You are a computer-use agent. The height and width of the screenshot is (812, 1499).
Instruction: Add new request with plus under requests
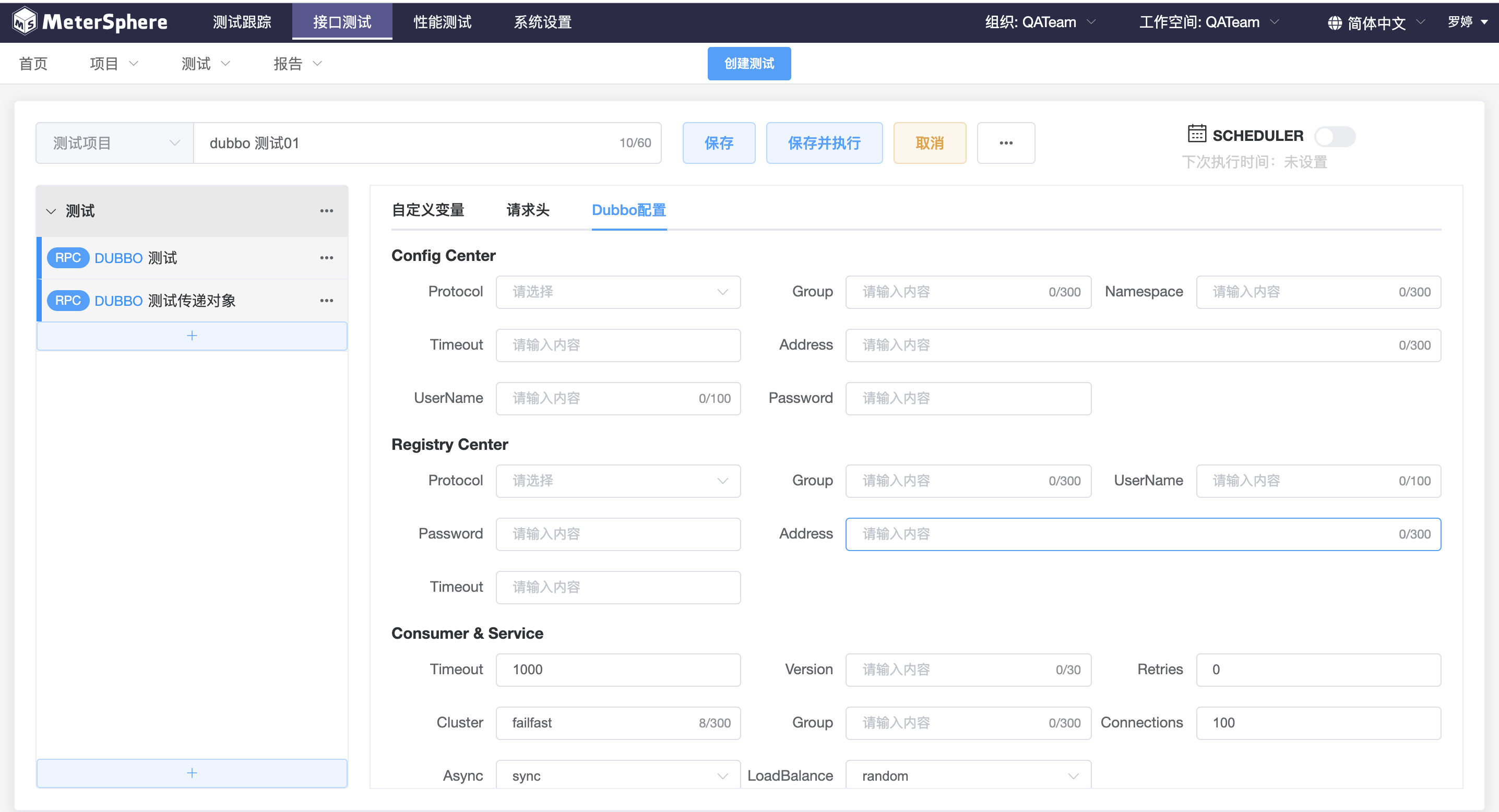point(192,336)
